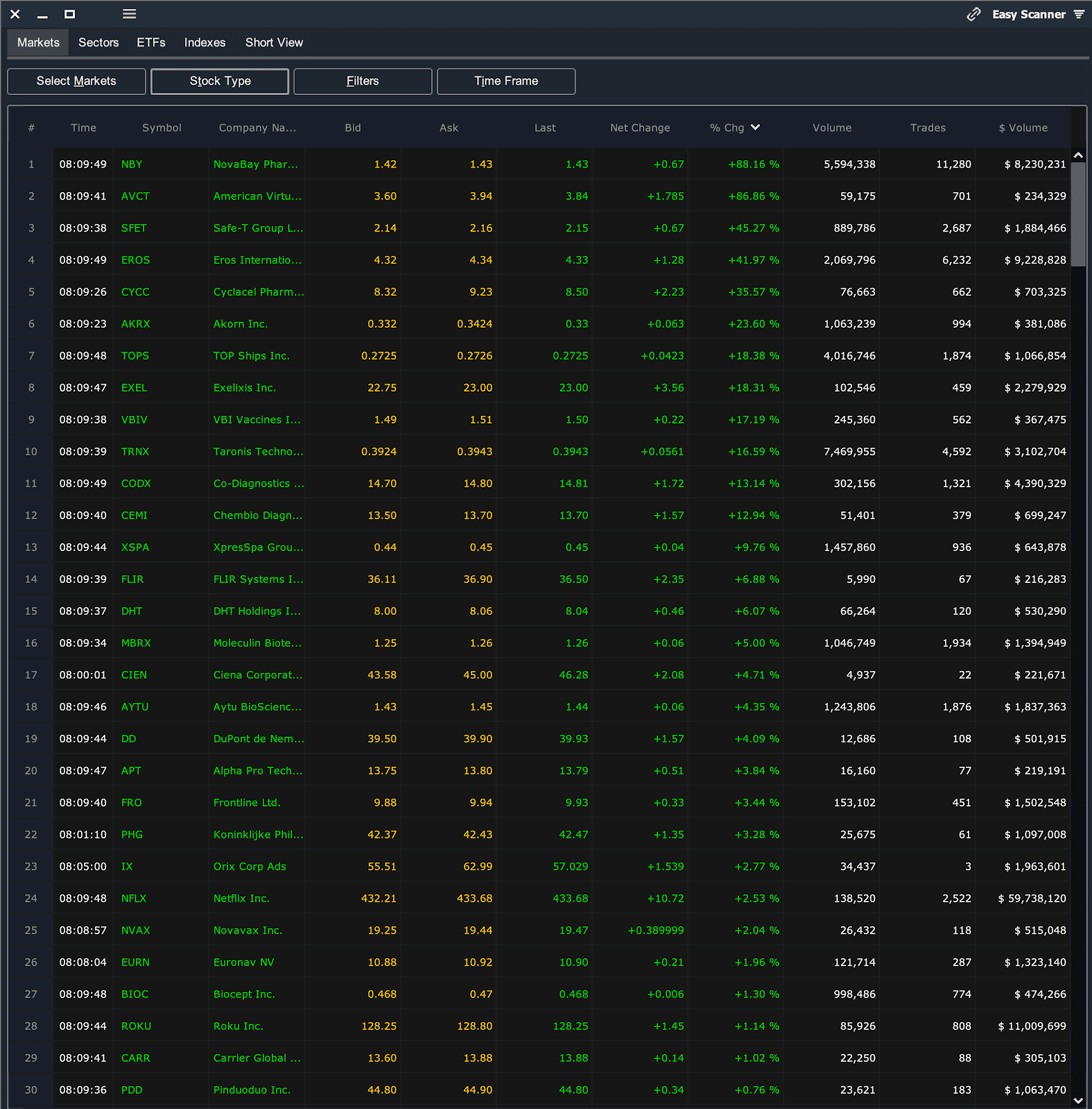Click the DuPont de Nem... company name
This screenshot has width=1092, height=1109.
coord(259,738)
